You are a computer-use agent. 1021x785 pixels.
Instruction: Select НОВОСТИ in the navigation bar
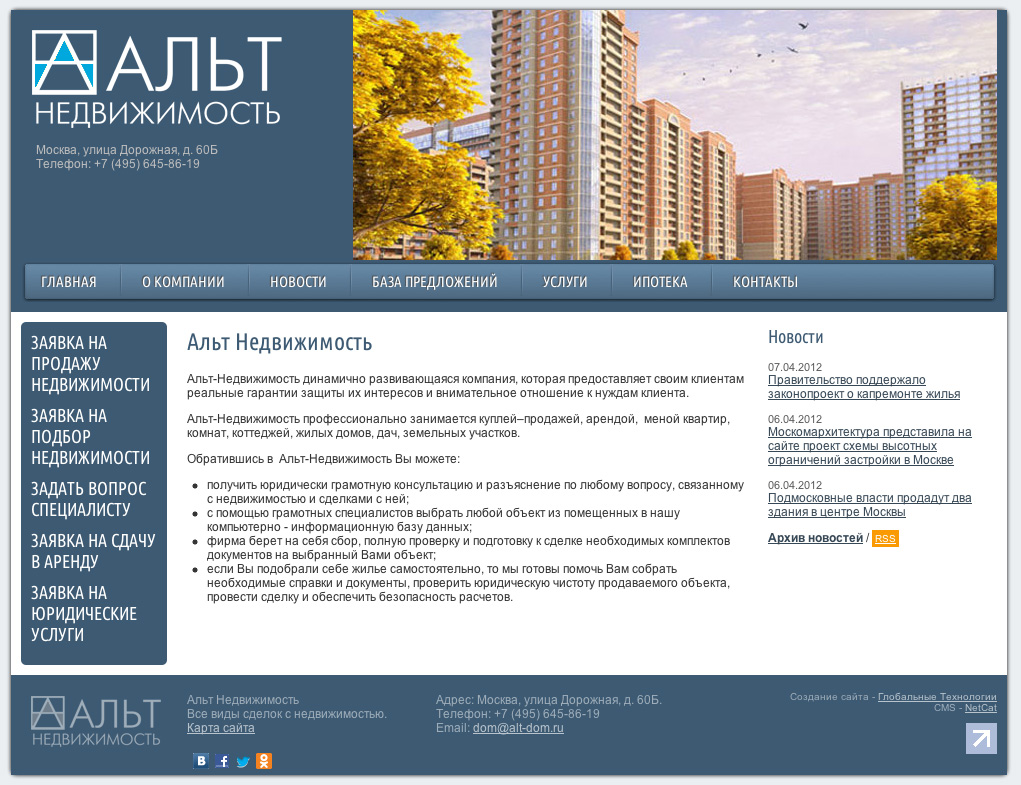click(298, 282)
